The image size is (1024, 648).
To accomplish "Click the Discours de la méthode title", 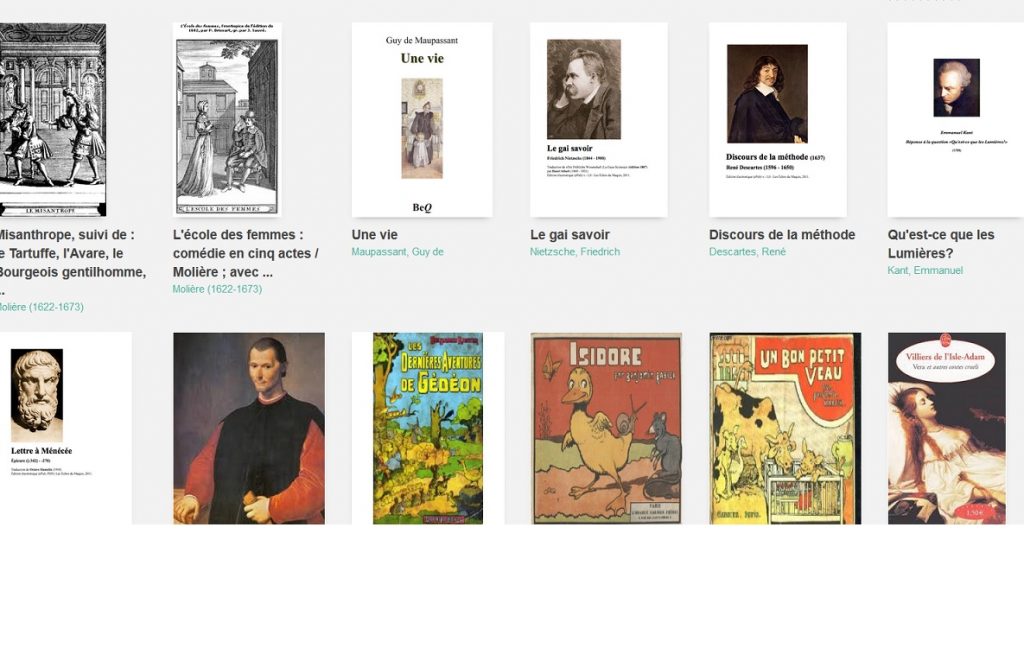I will tap(782, 235).
